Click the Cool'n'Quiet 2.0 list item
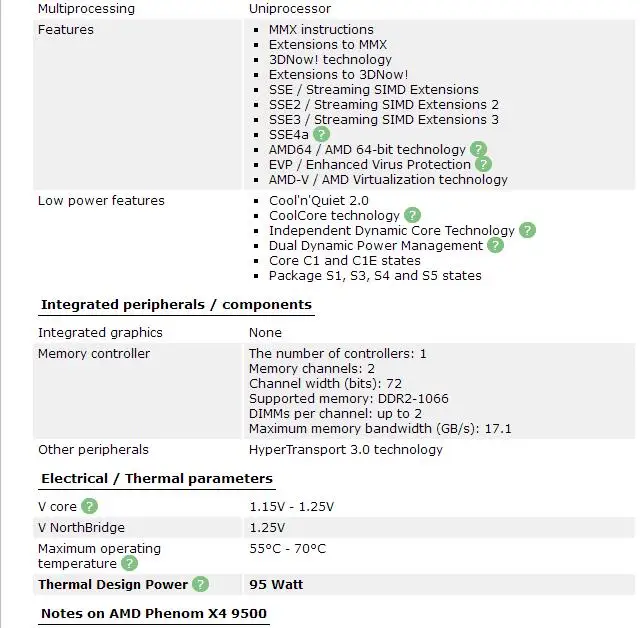This screenshot has height=628, width=640. 318,200
